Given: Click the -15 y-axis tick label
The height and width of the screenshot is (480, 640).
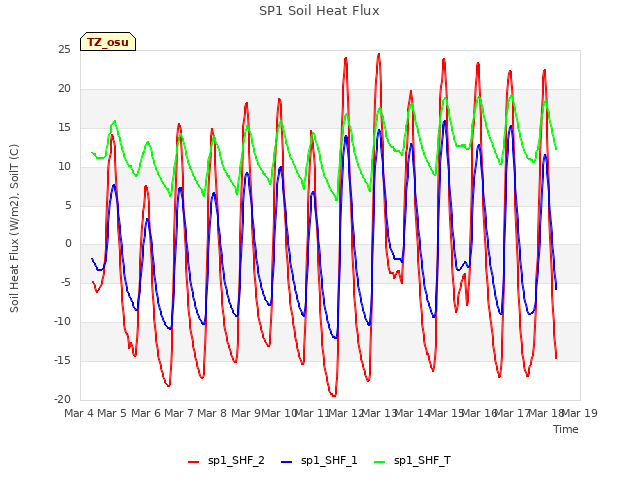Looking at the screenshot, I should coord(62,360).
